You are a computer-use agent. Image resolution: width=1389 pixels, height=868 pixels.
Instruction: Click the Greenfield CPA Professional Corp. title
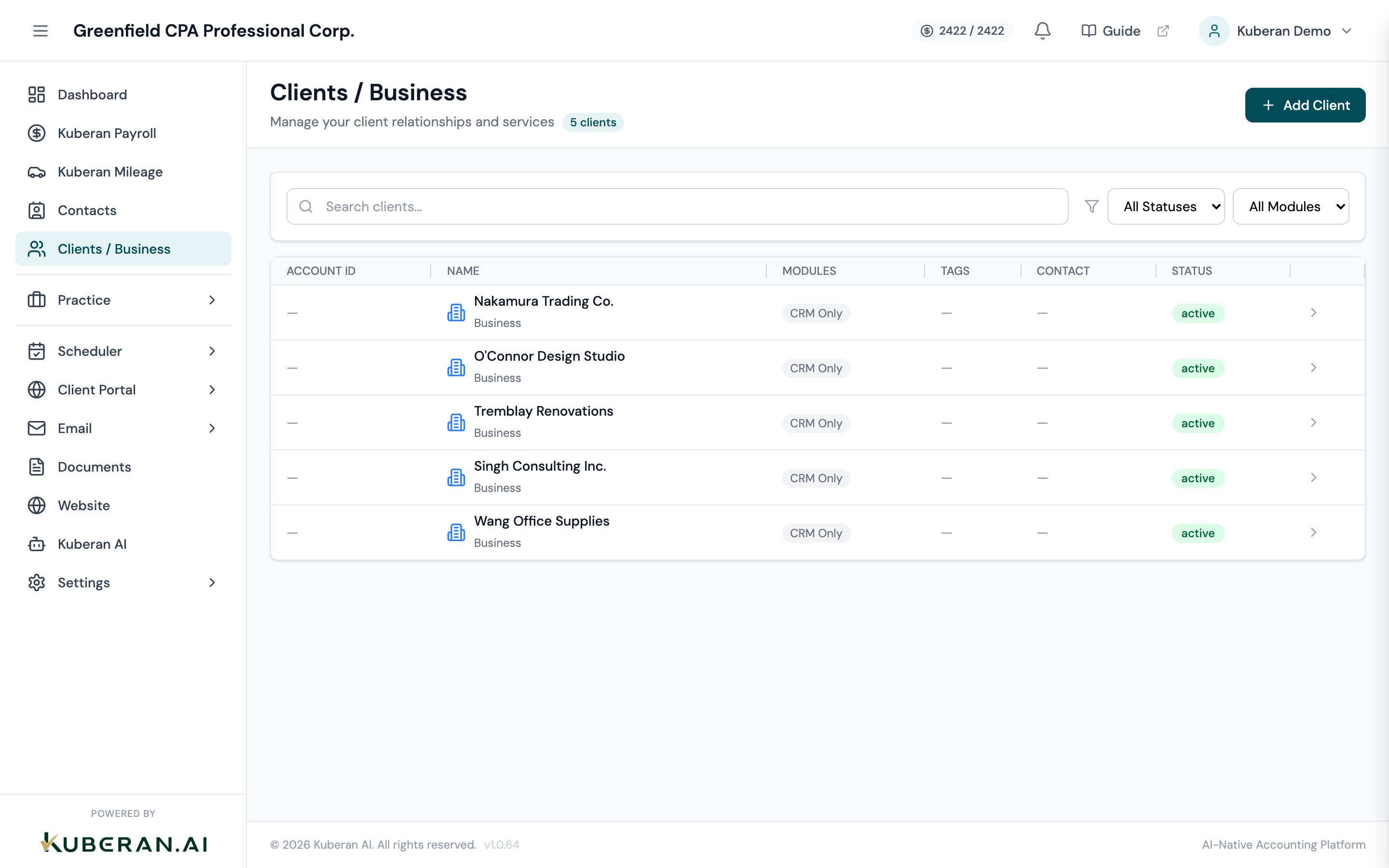[x=214, y=31]
